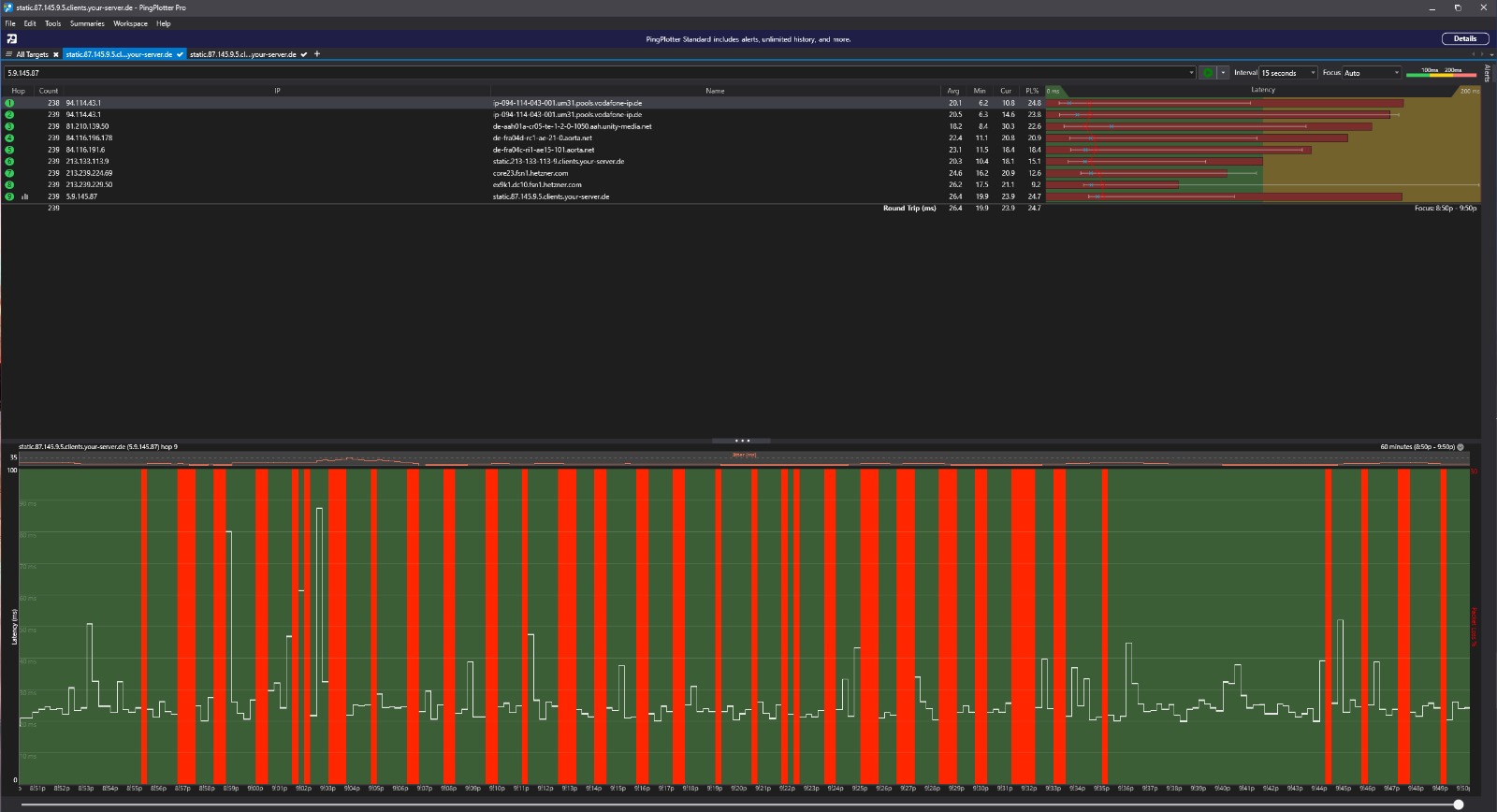Click the PingPlotter logo icon in banner

point(11,39)
